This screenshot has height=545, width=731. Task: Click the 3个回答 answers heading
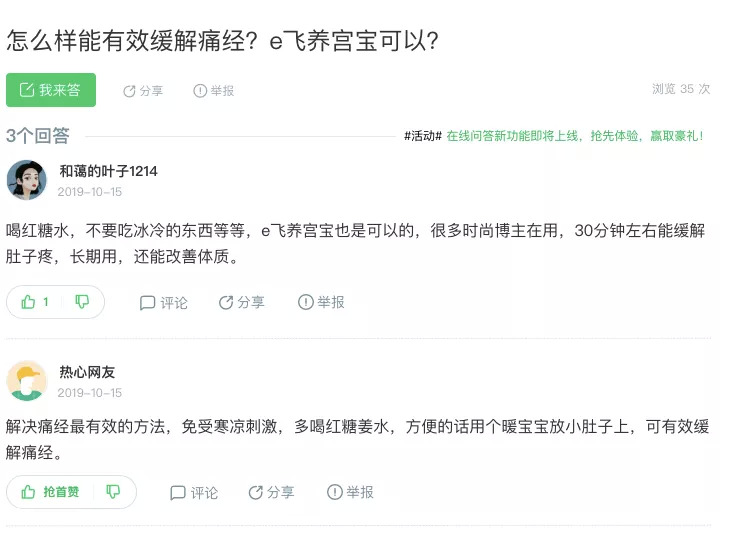[38, 136]
